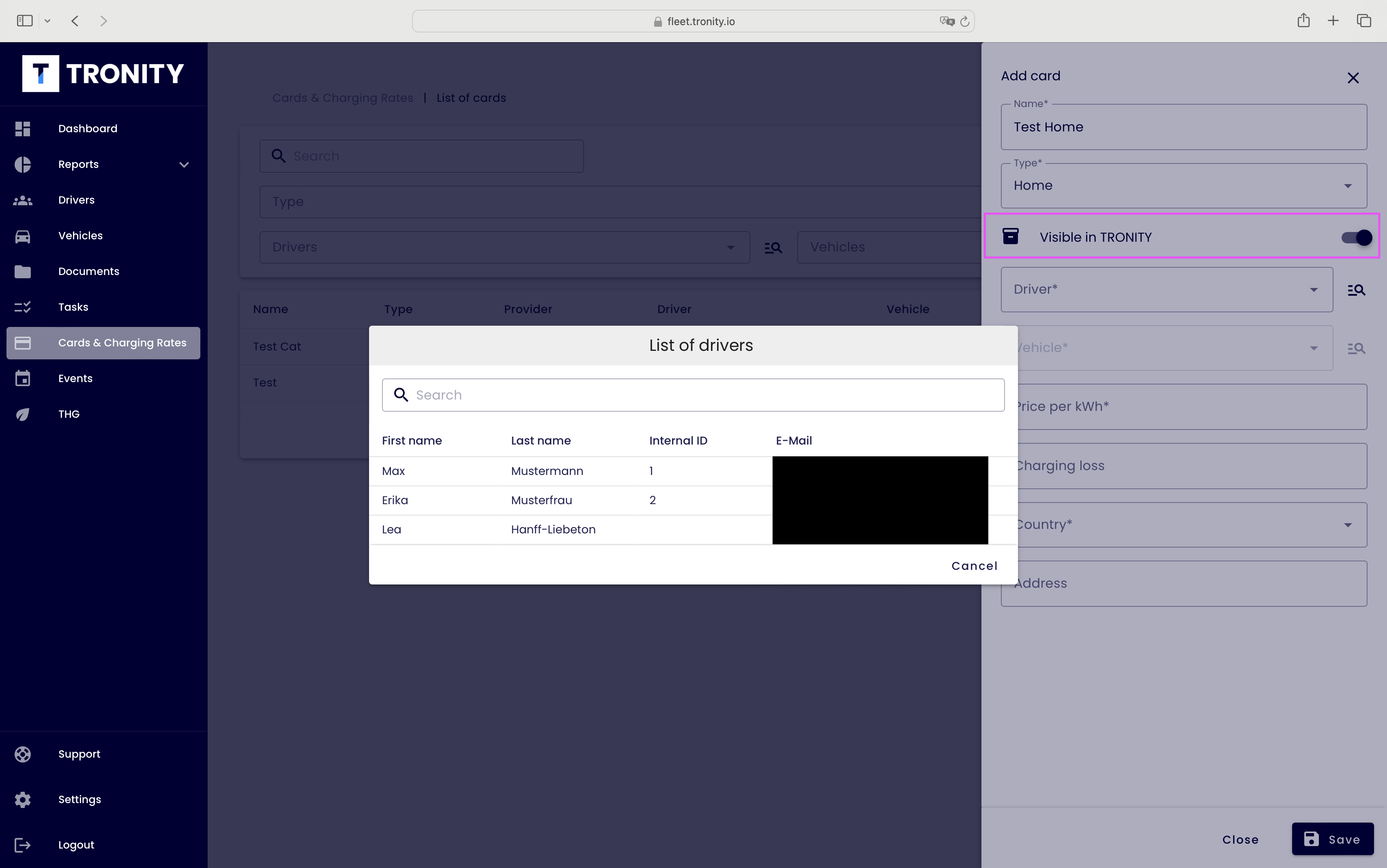This screenshot has height=868, width=1387.
Task: Click the Cards & Charging Rates card icon
Action: pos(22,343)
